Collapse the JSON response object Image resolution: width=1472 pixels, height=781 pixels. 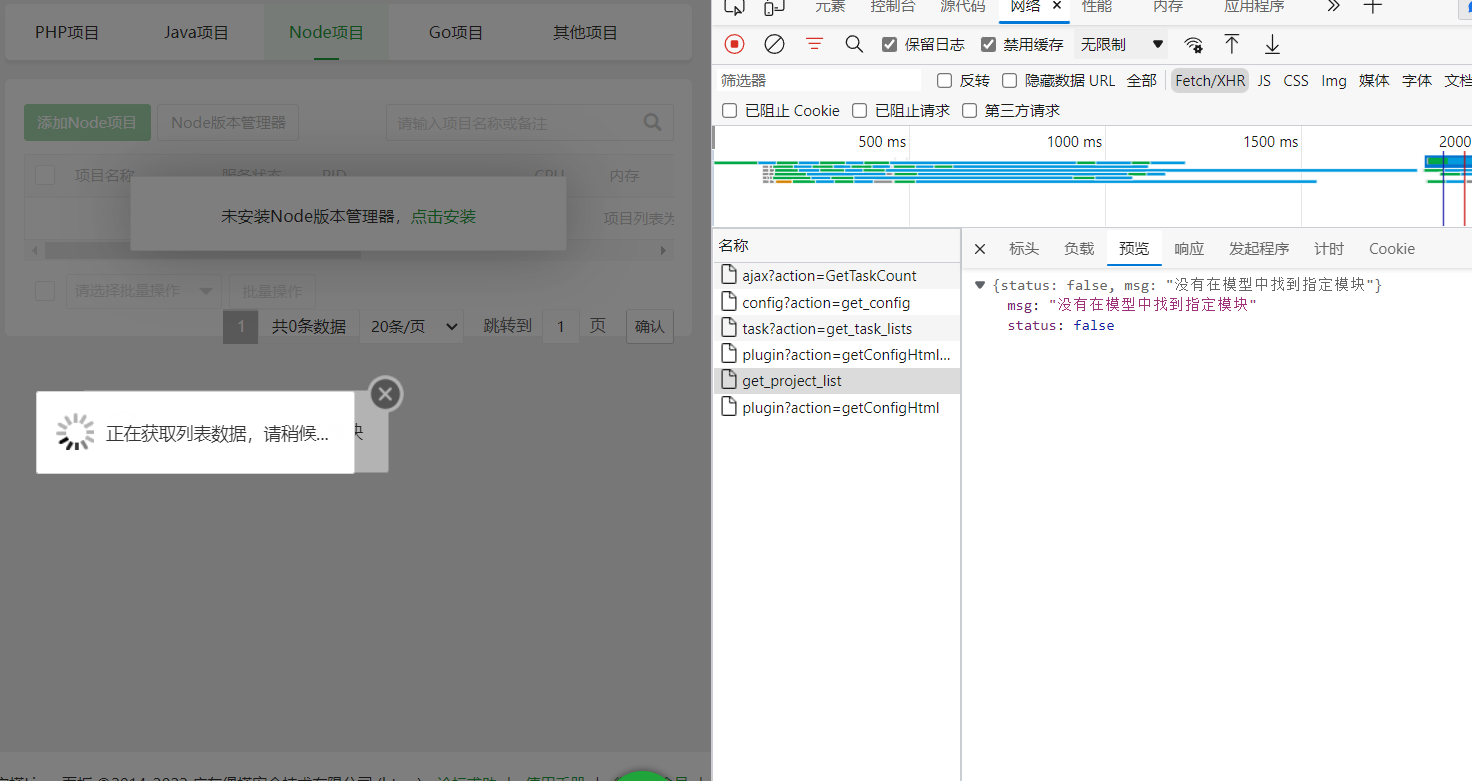click(980, 285)
